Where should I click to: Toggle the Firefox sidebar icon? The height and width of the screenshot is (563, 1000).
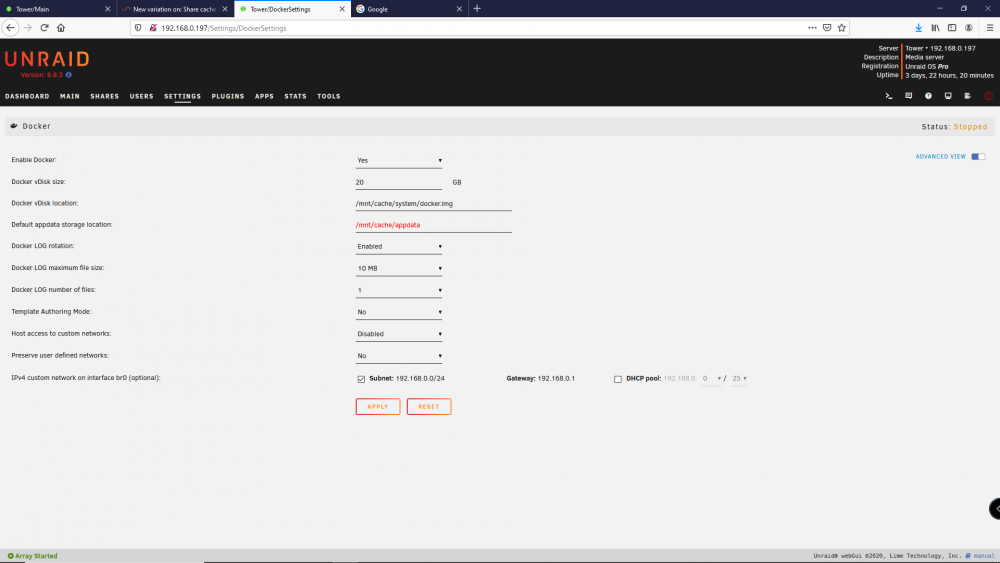[952, 28]
